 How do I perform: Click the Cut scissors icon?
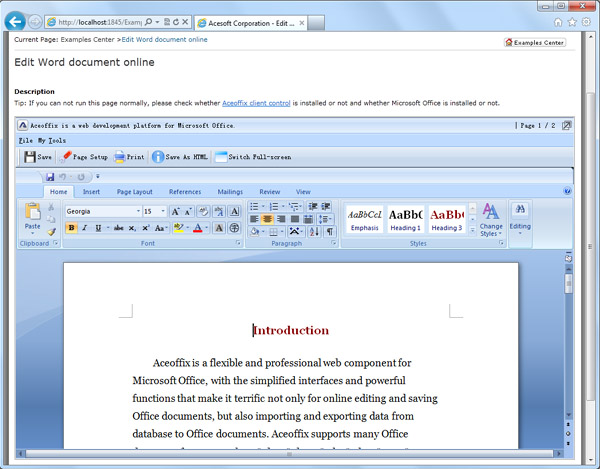pyautogui.click(x=51, y=207)
